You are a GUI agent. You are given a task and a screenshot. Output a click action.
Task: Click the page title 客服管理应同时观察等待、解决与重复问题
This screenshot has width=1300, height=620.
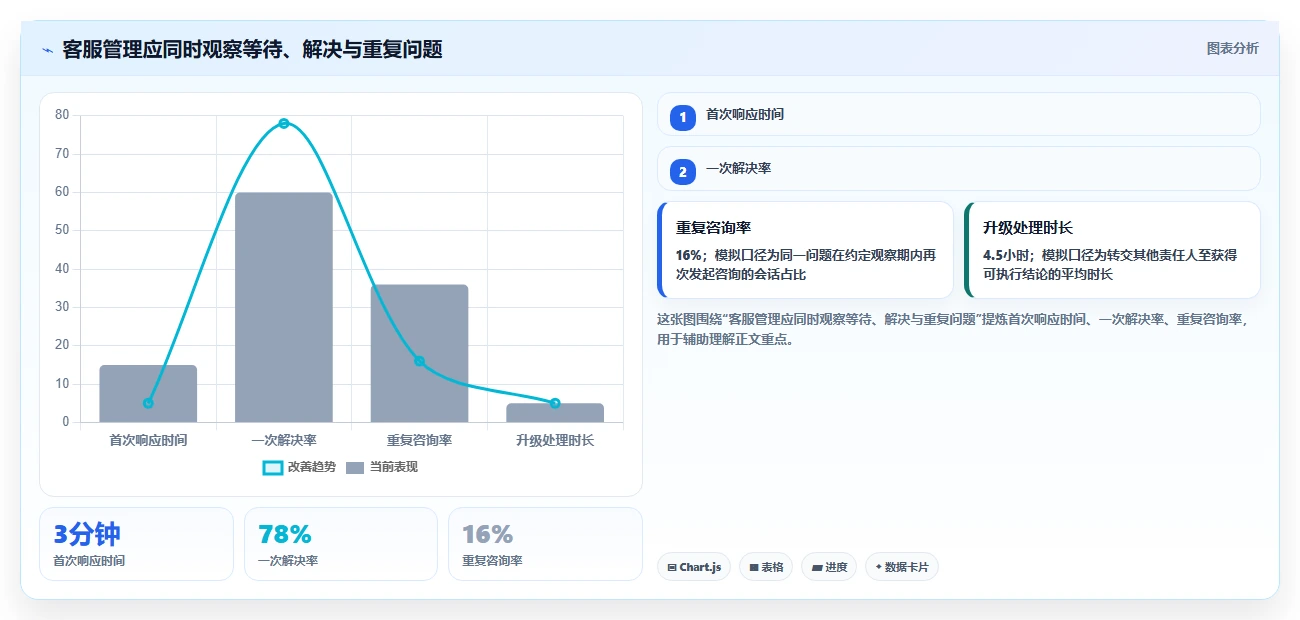(x=252, y=49)
